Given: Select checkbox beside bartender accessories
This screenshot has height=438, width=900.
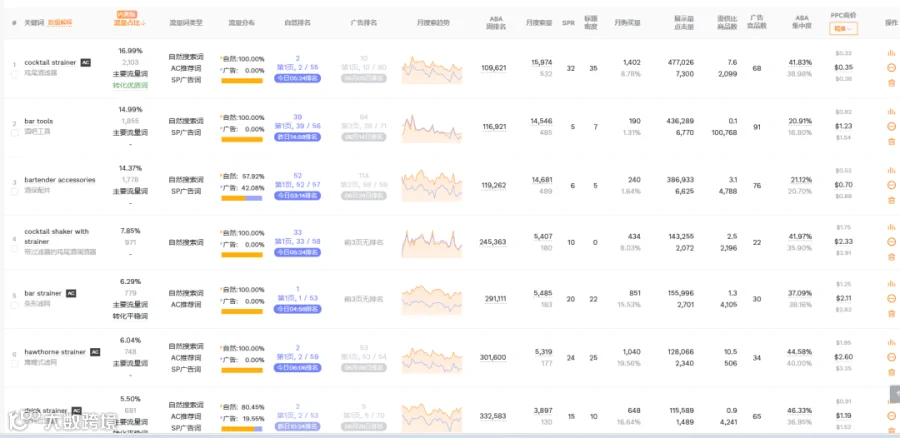Looking at the screenshot, I should (15, 191).
